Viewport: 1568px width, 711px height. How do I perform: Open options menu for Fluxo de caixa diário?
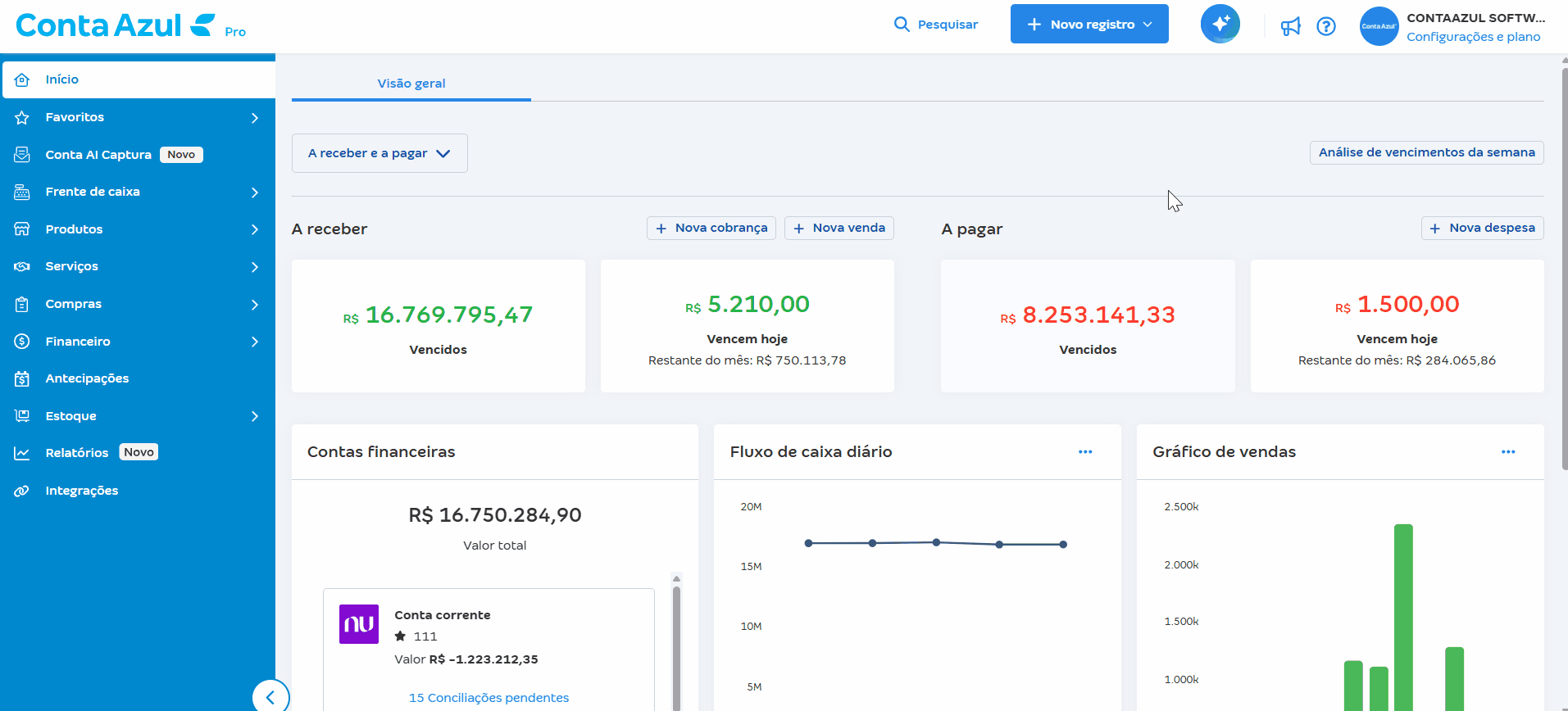(1085, 452)
